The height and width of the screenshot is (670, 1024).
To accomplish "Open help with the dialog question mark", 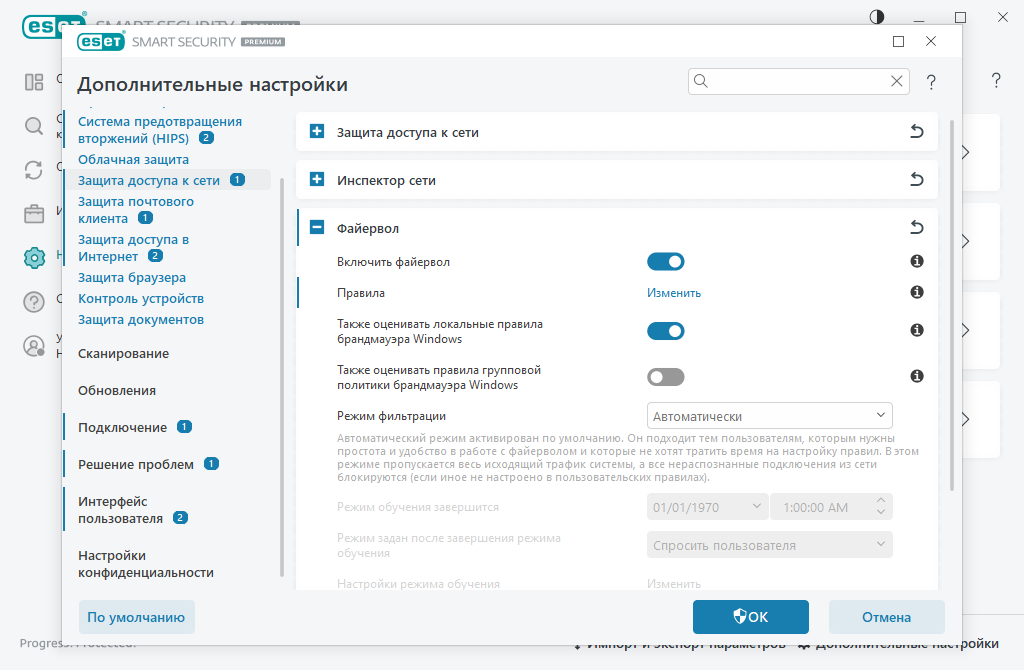I will (931, 82).
